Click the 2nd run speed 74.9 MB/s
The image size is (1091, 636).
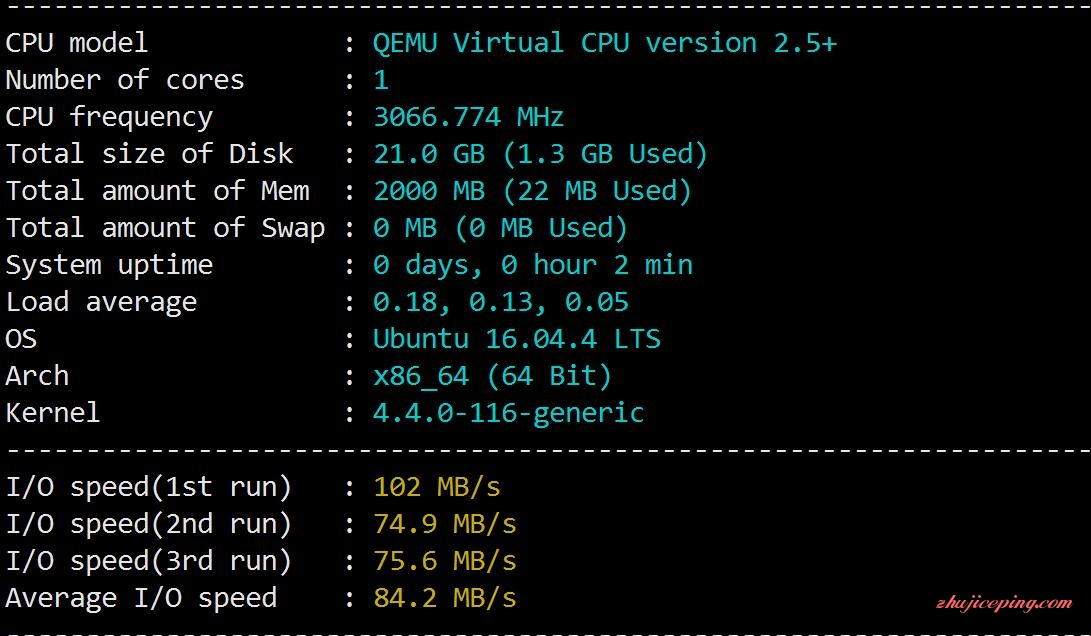point(445,524)
